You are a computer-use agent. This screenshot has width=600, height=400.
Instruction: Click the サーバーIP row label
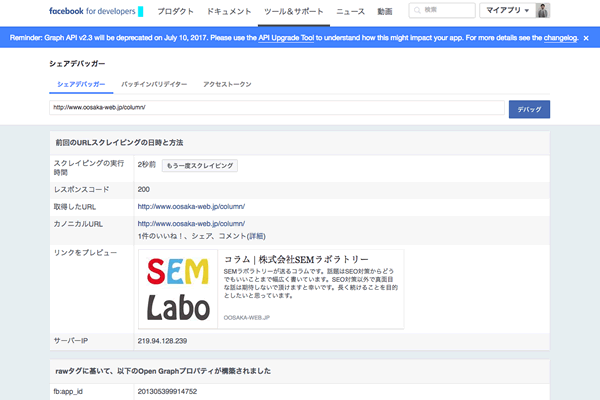click(71, 341)
